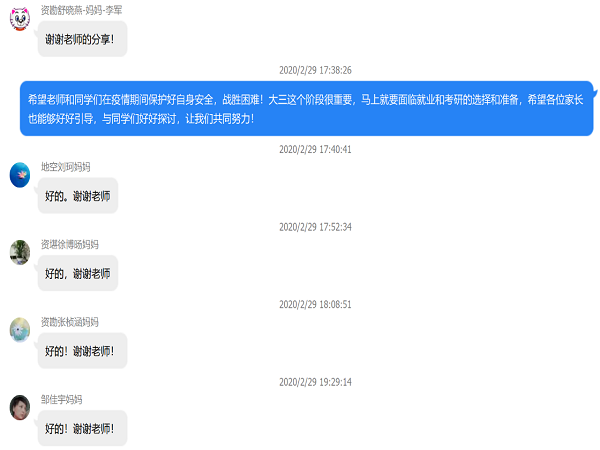Click 资源徐博旸妈妈's plant photo avatar

19,253
